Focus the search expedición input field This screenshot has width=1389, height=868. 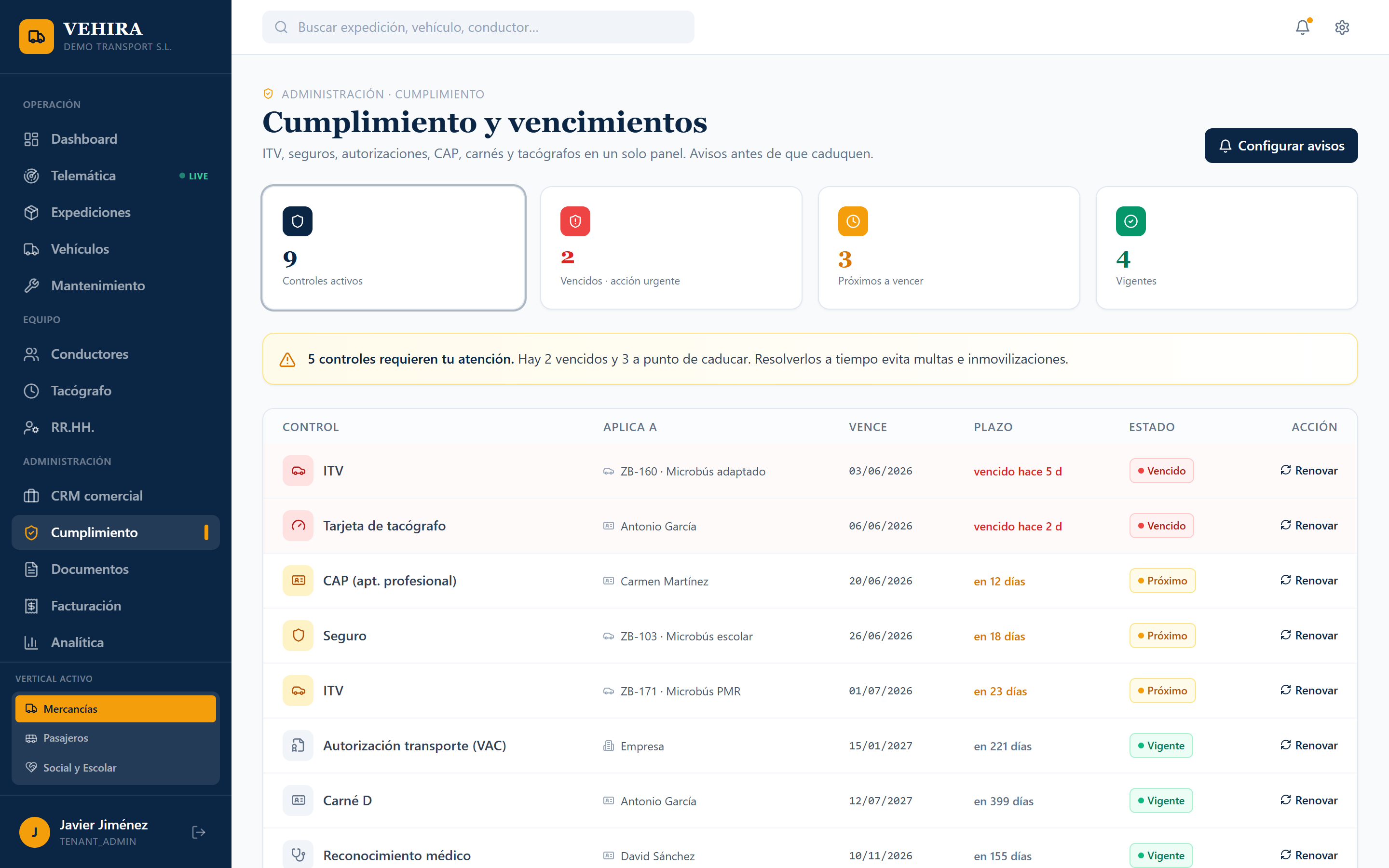(x=478, y=27)
